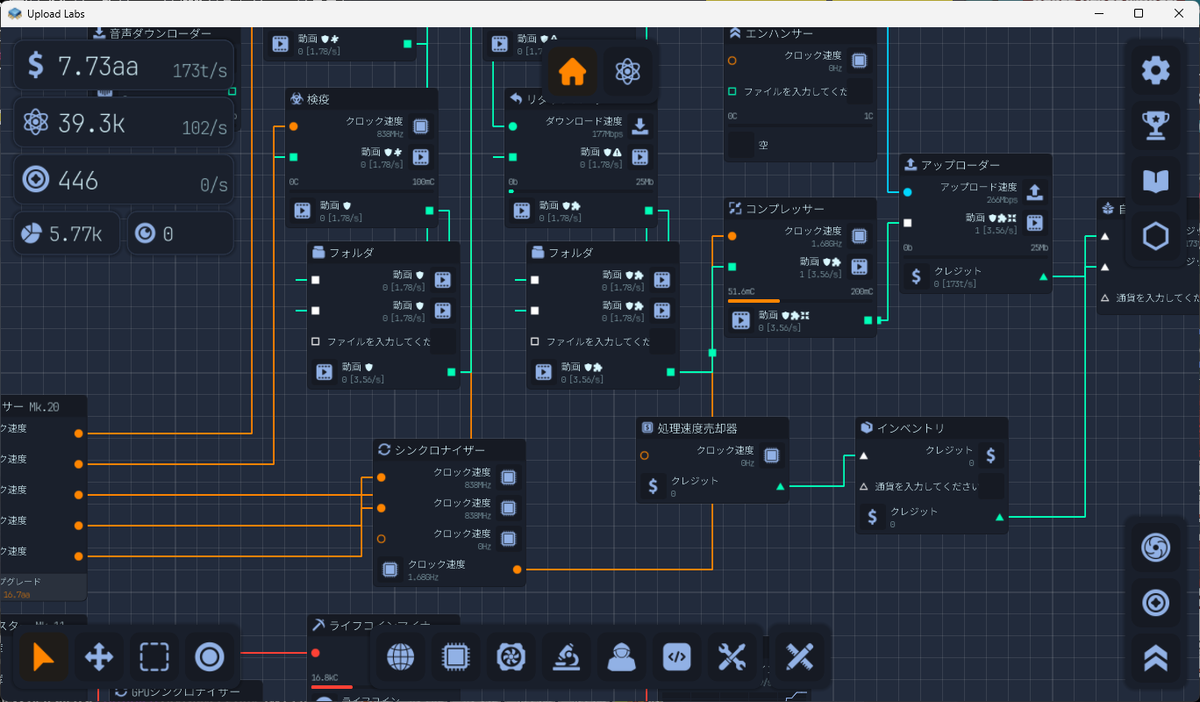Screen dimensions: 1200x702
Task: Click the chip icon in エンハンサー クロック速度 row
Action: pos(860,61)
